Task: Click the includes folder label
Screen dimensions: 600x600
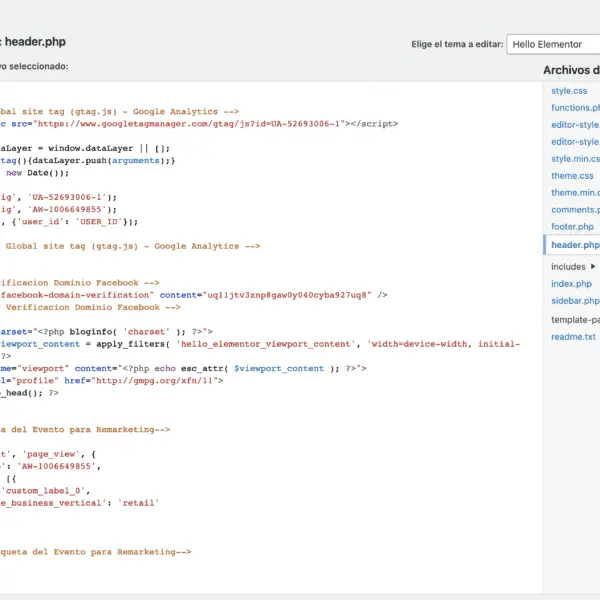Action: click(568, 267)
